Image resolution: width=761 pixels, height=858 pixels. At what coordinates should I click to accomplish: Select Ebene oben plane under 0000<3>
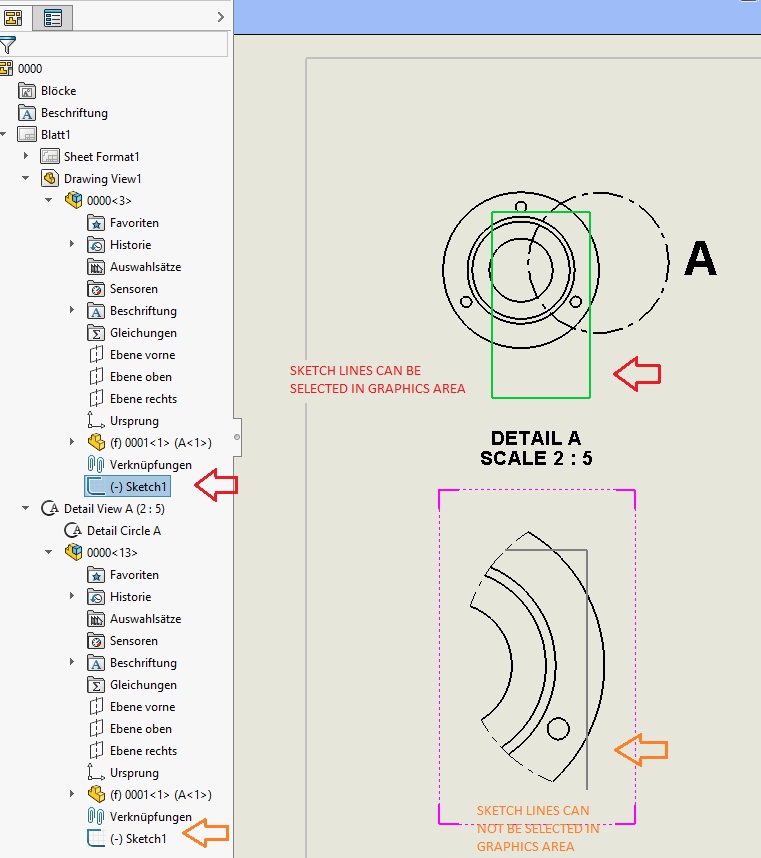(141, 376)
